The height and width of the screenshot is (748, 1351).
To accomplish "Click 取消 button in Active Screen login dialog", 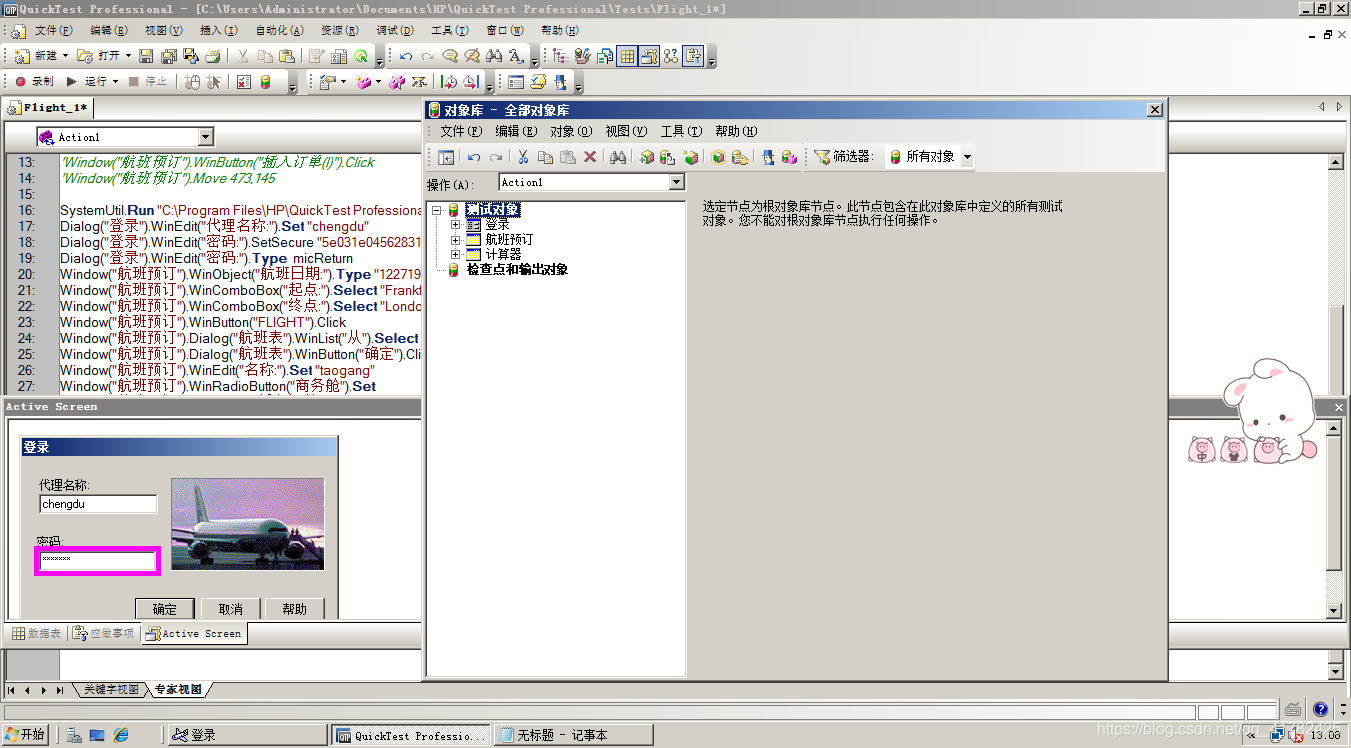I will click(231, 609).
